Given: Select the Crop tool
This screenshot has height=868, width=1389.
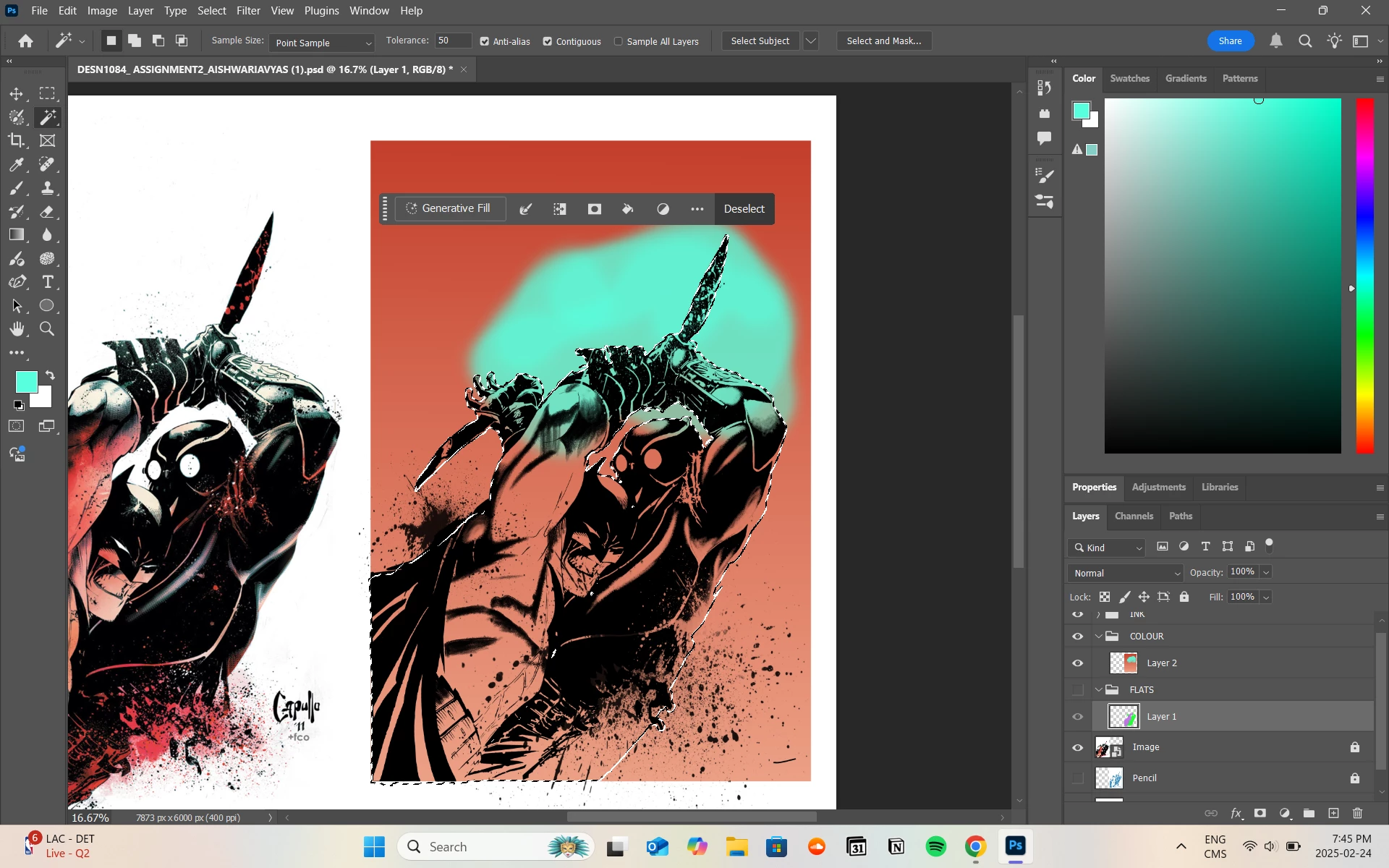Looking at the screenshot, I should pos(16,140).
